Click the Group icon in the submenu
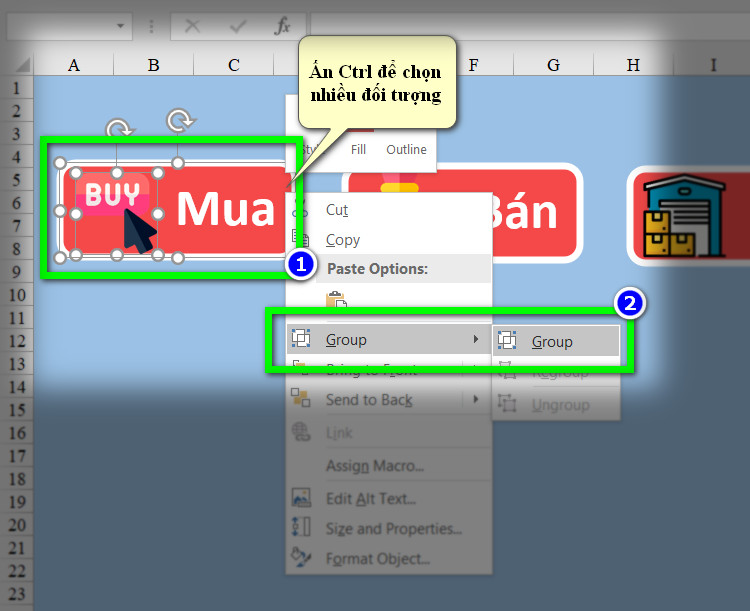 click(507, 340)
